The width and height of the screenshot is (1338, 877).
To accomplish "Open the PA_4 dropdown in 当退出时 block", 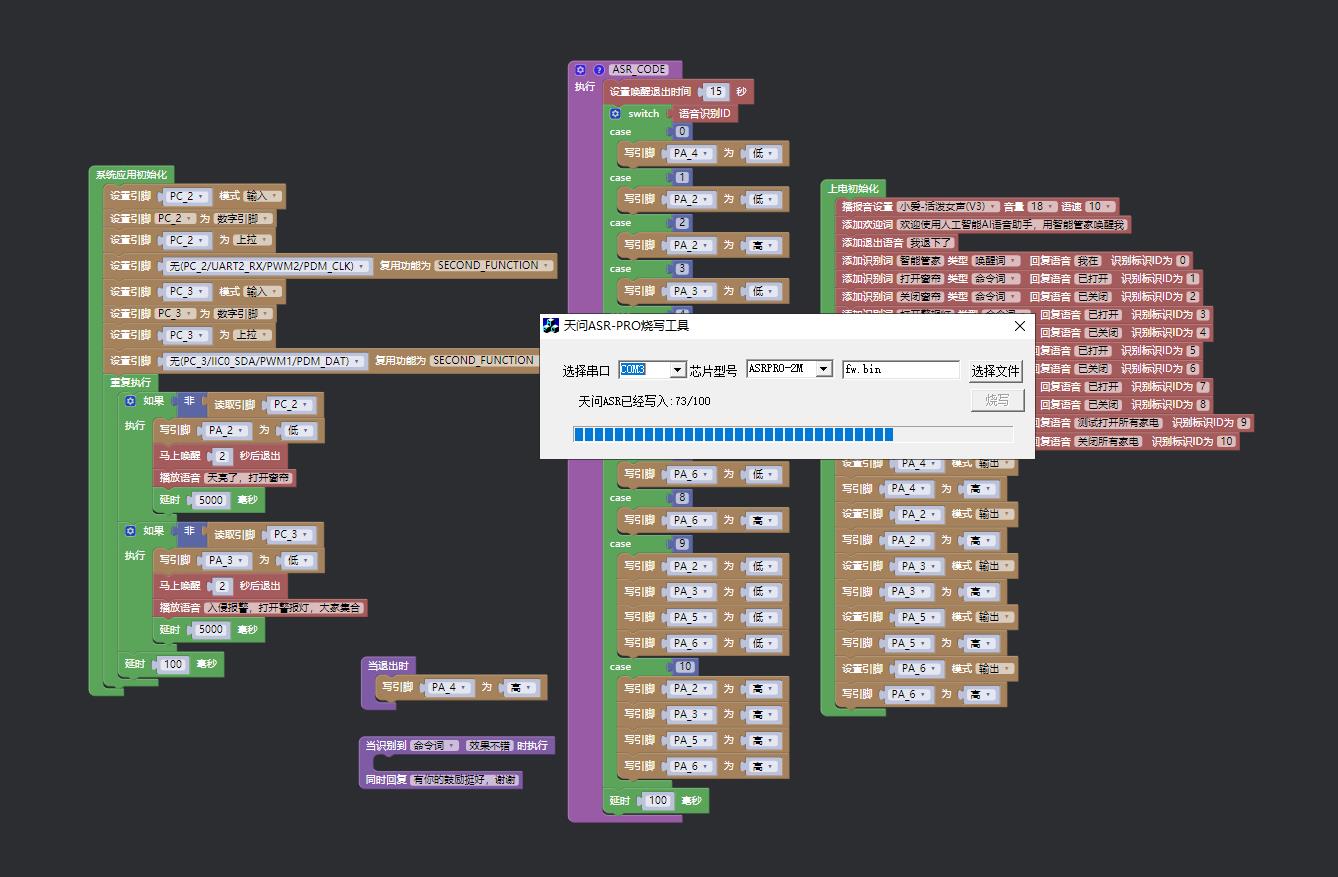I will pyautogui.click(x=449, y=688).
